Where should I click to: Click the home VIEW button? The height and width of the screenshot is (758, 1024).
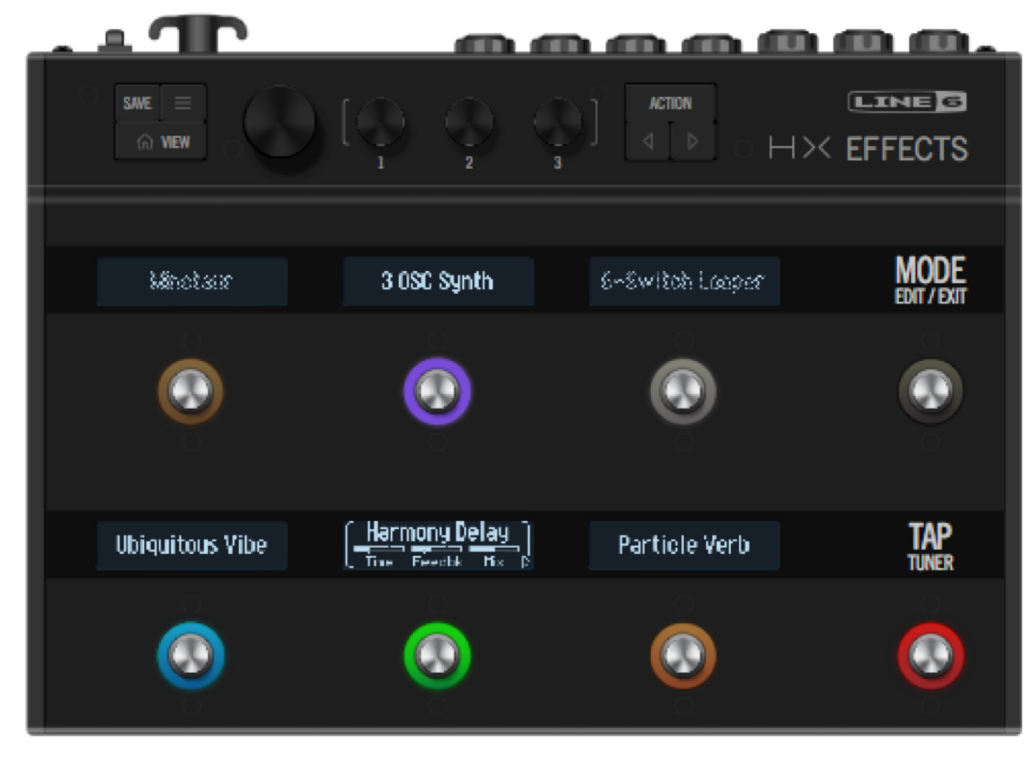point(161,142)
